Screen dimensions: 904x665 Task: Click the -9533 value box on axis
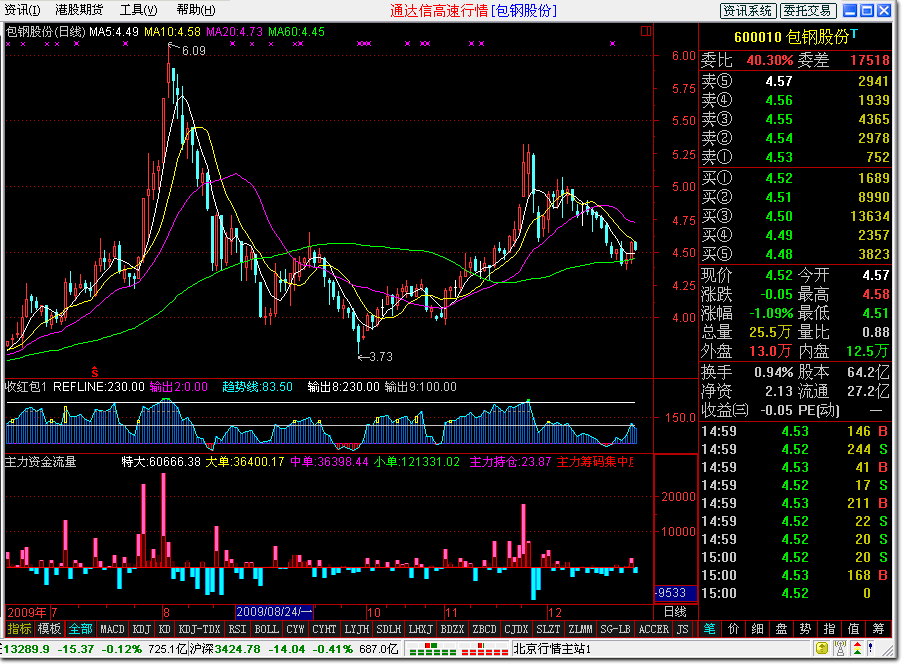pos(675,592)
